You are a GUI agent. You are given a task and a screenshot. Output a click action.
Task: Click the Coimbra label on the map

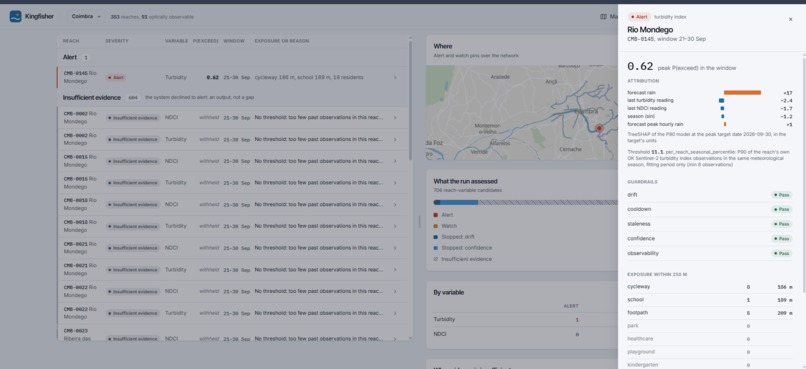[586, 111]
